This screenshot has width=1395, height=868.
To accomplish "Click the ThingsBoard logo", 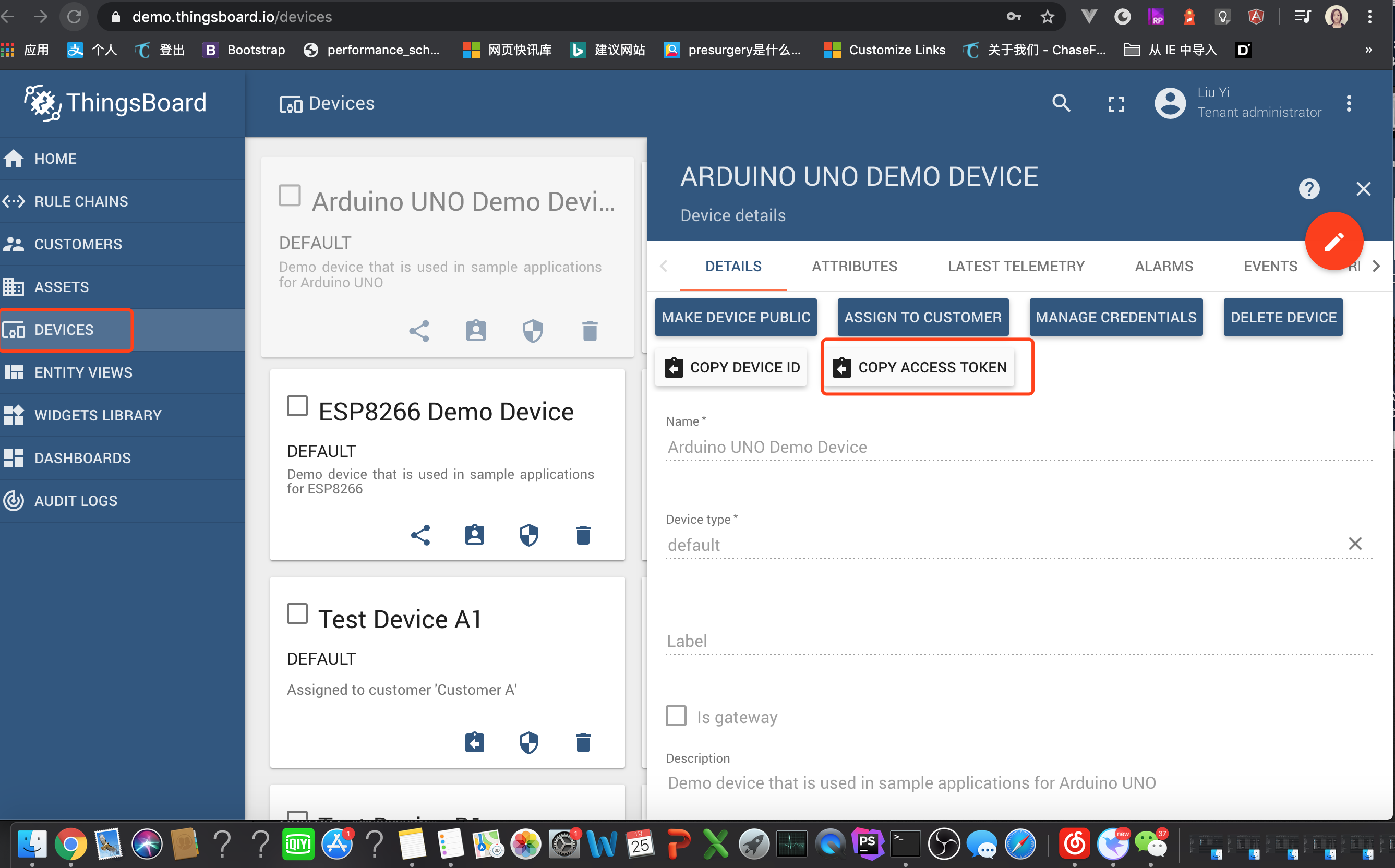I will pos(115,103).
